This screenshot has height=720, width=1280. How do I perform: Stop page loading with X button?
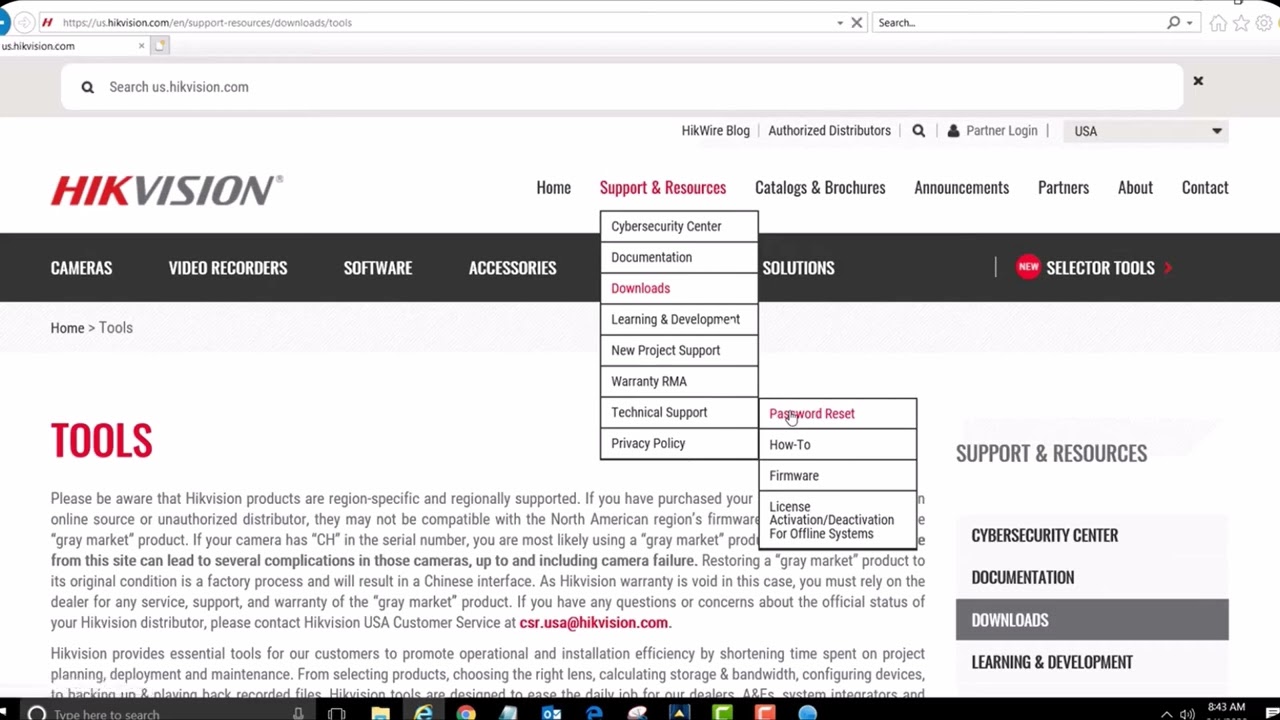(857, 22)
